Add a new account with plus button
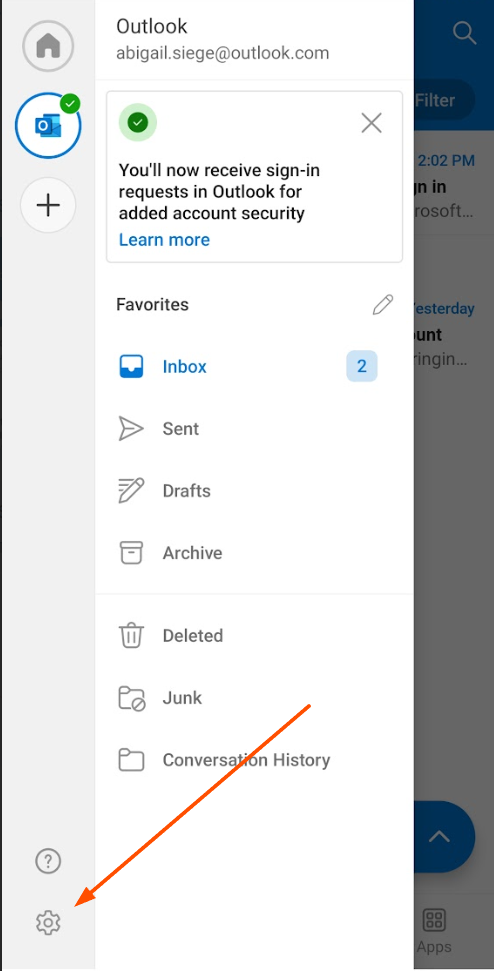This screenshot has width=494, height=971. 48,205
